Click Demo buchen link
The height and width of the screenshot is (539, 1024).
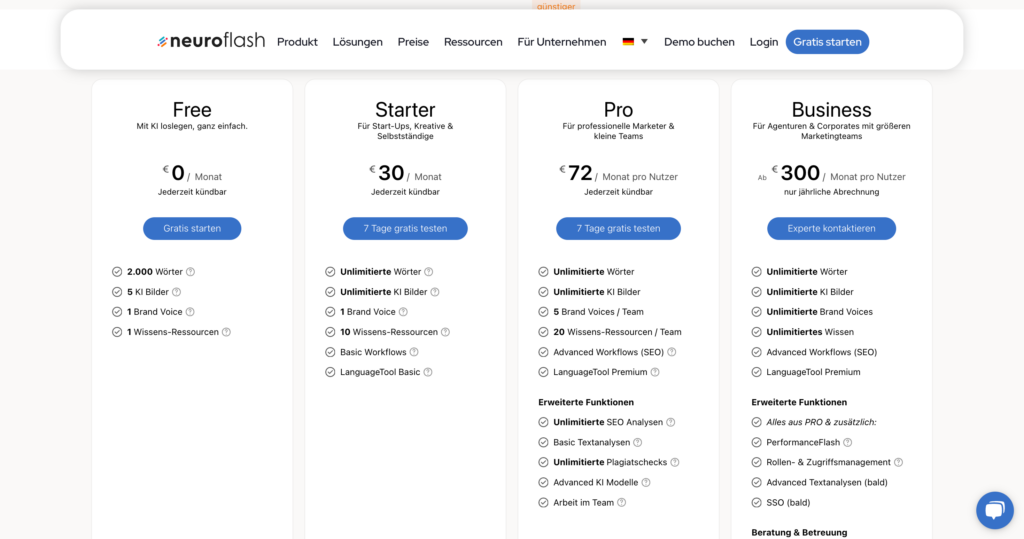pos(699,42)
